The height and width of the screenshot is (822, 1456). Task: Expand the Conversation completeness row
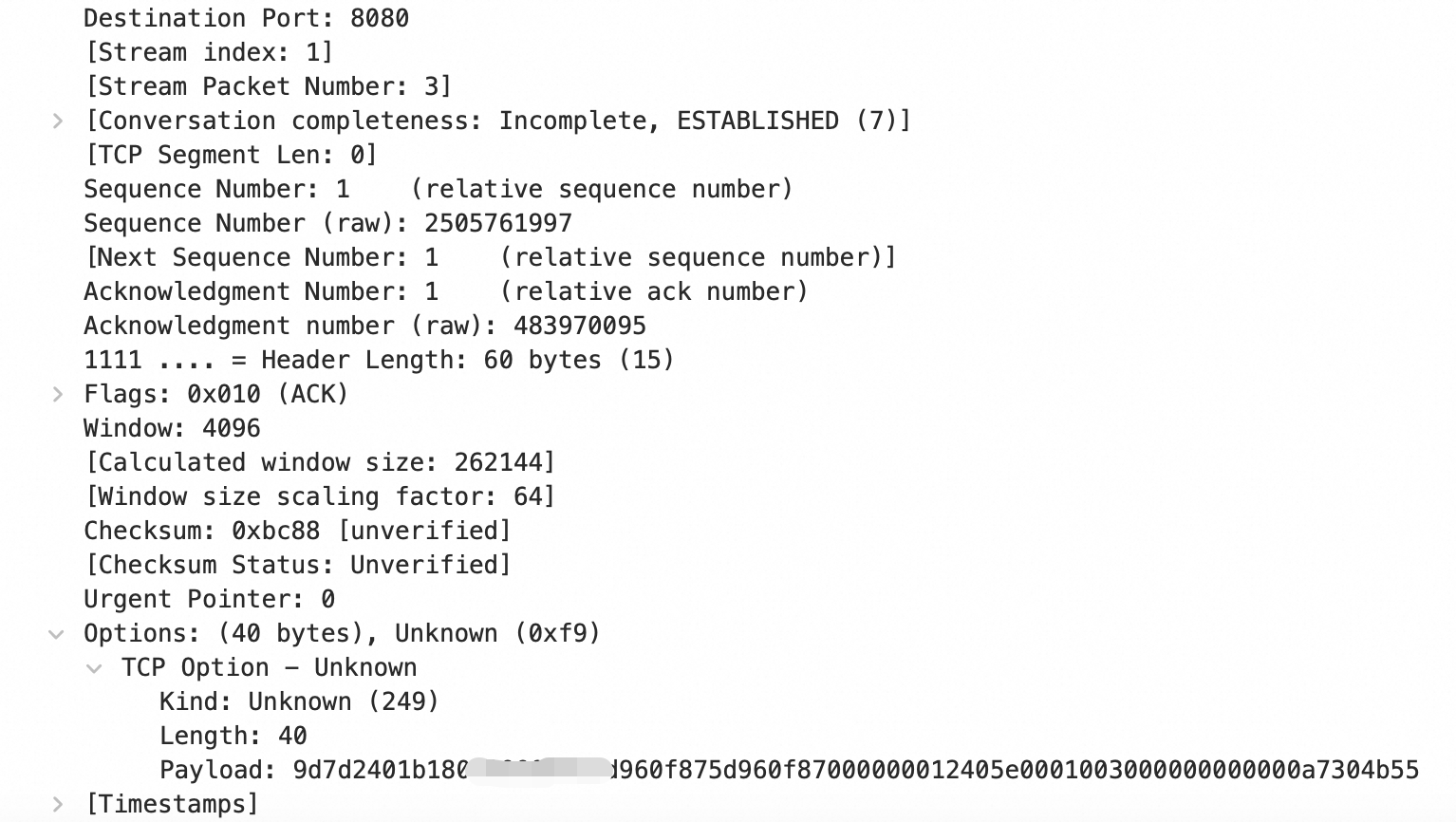click(x=58, y=121)
